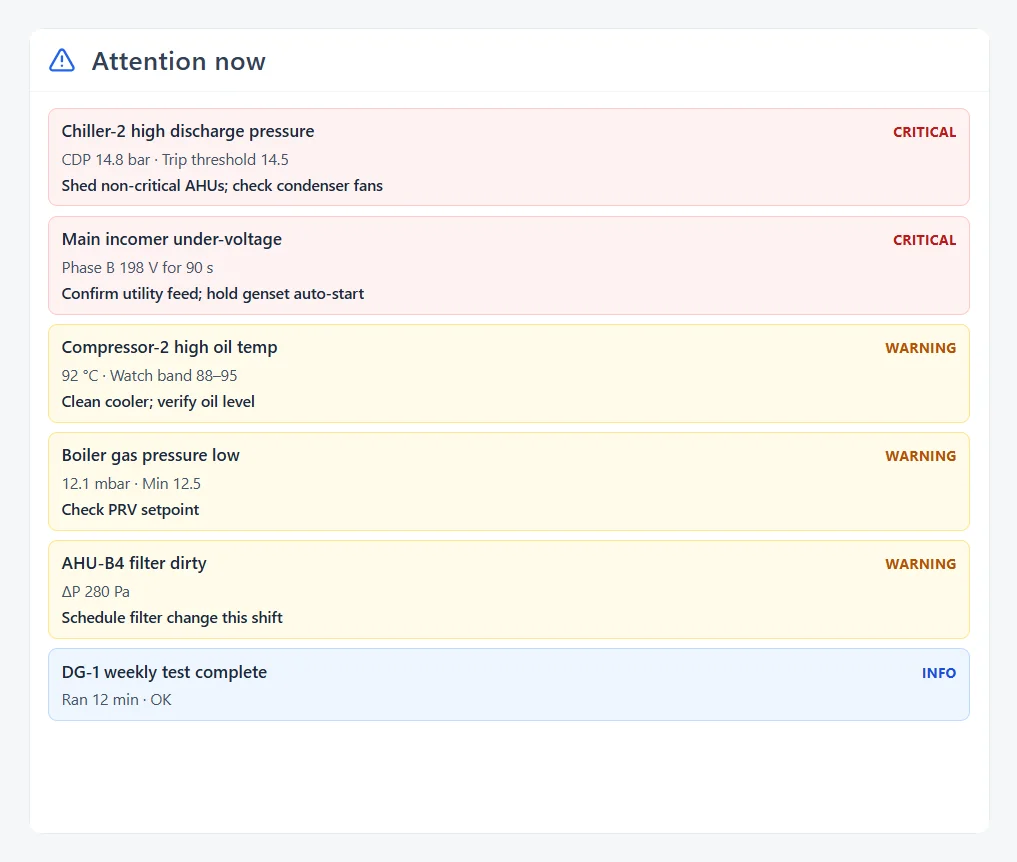
Task: Open the Boiler gas pressure low alert
Action: coord(508,481)
